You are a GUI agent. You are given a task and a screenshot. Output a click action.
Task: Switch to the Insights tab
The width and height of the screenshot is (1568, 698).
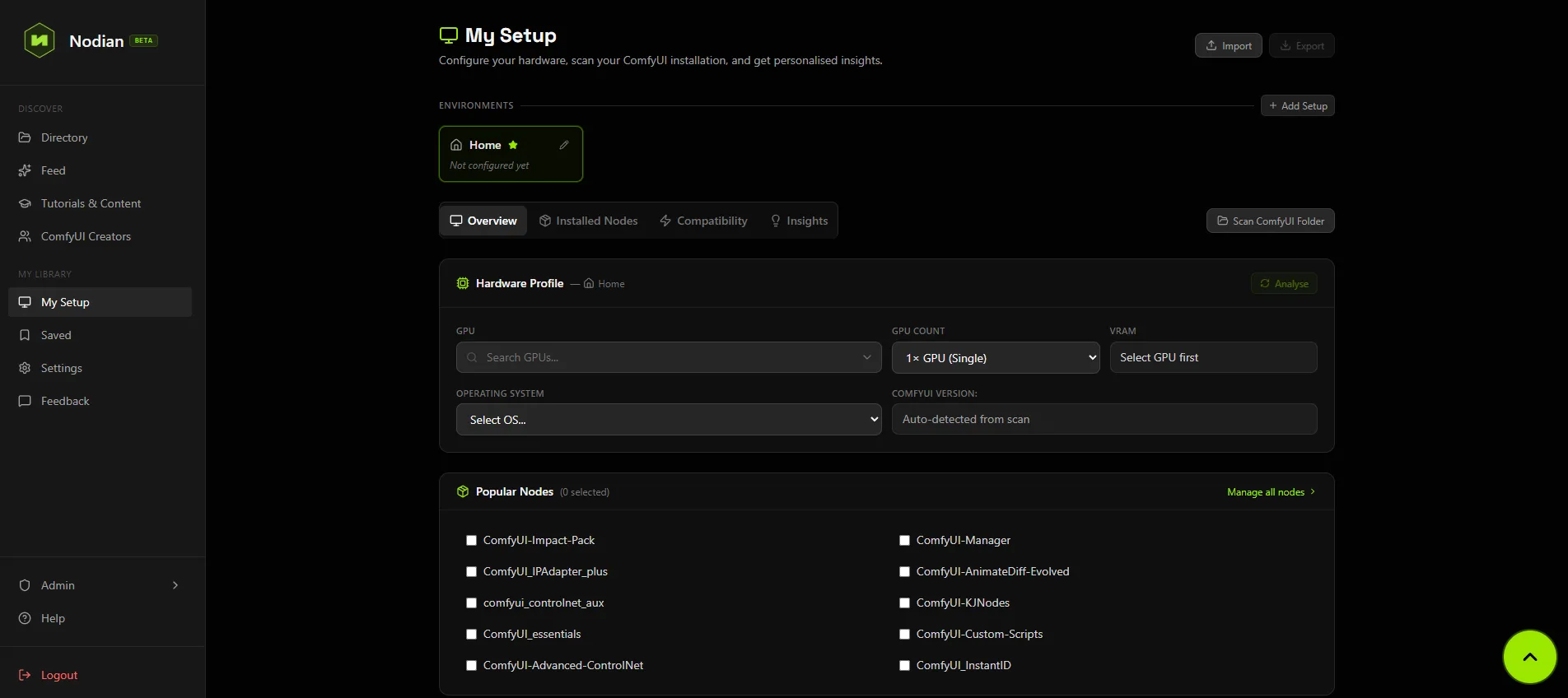(800, 221)
